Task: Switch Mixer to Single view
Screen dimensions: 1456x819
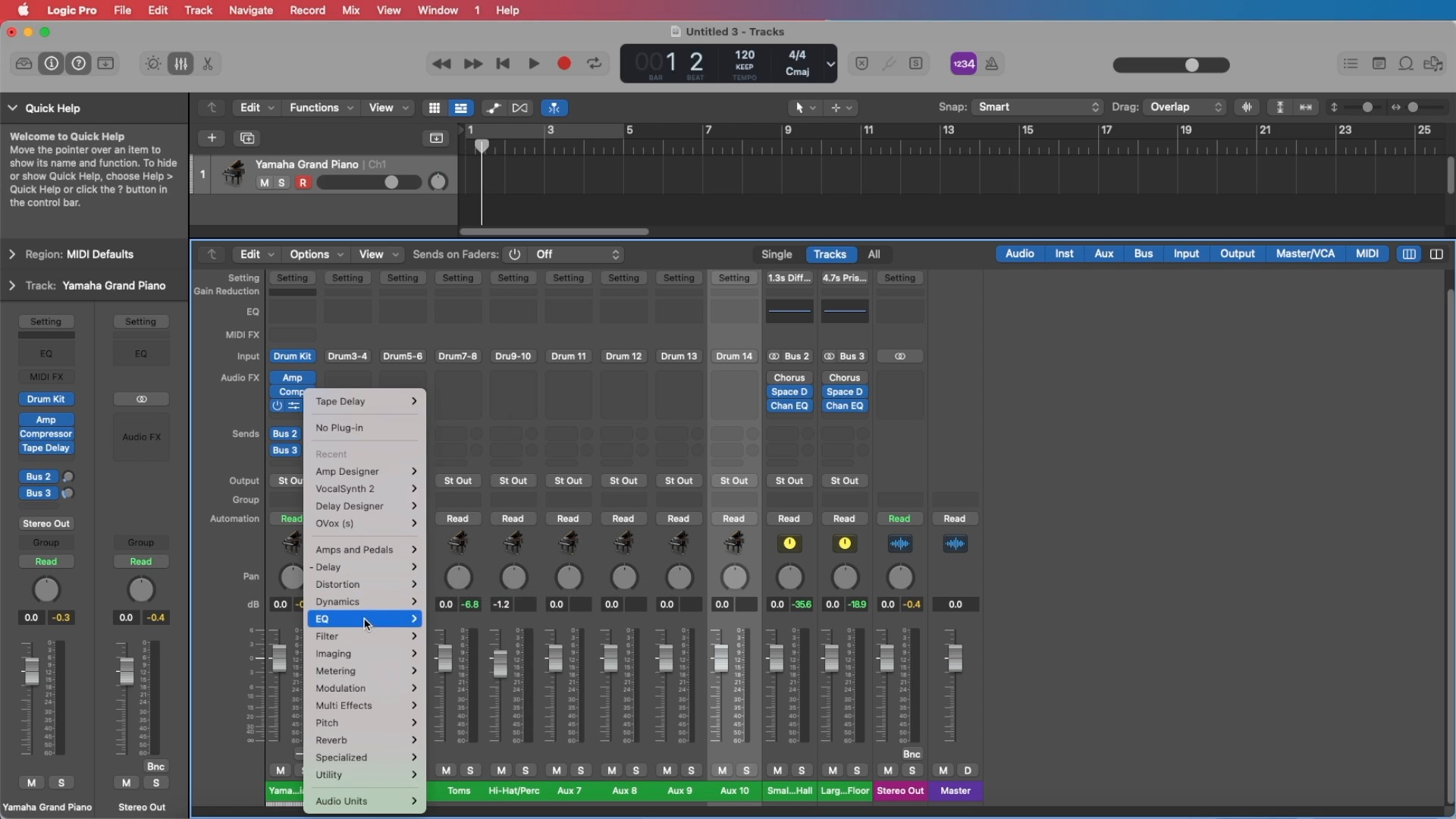Action: pos(777,255)
